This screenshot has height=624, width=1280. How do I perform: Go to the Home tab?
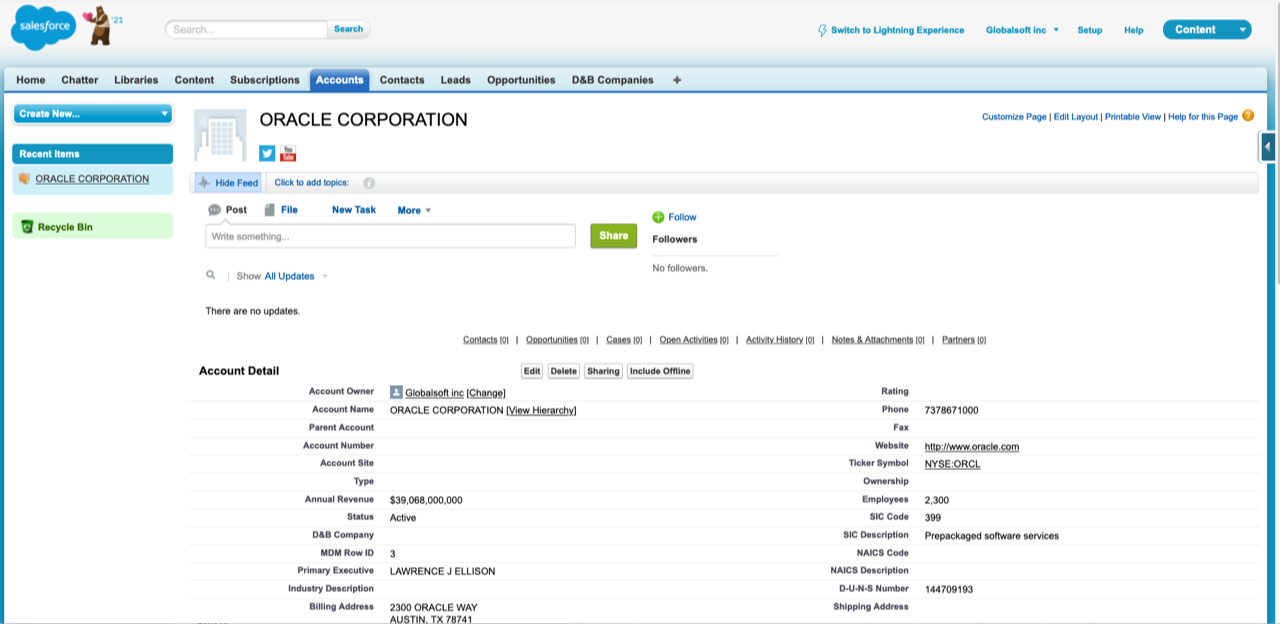[x=31, y=80]
